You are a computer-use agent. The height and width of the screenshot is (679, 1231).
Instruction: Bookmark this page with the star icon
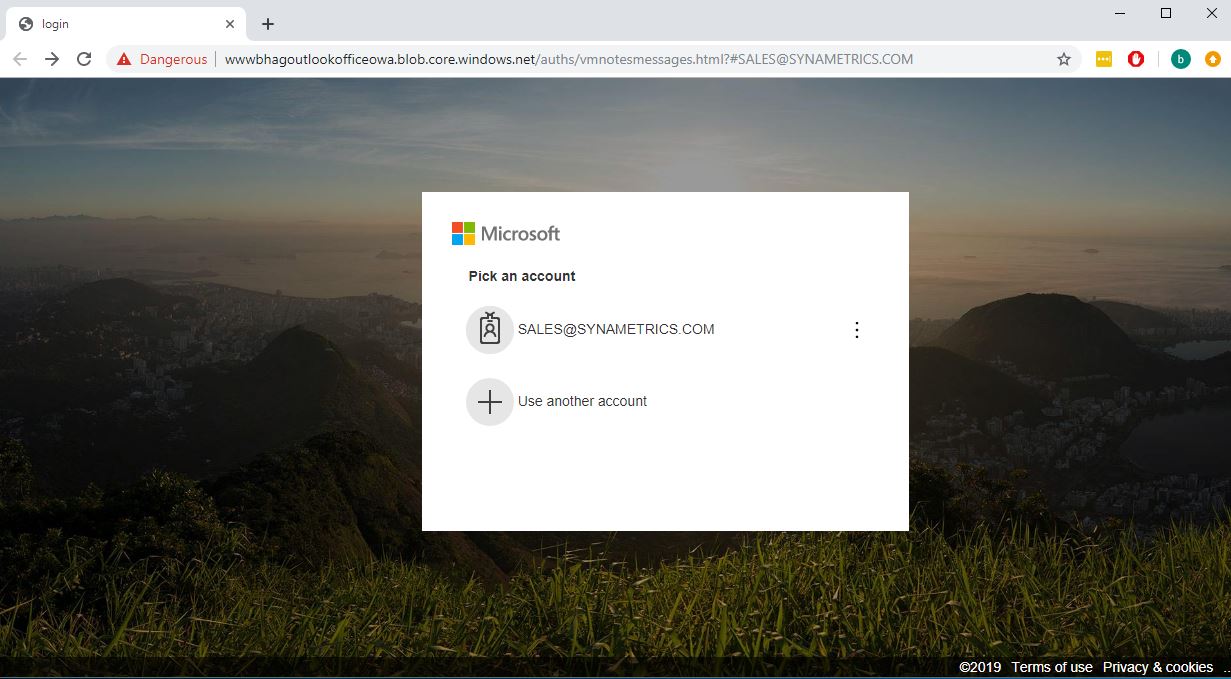click(1064, 59)
